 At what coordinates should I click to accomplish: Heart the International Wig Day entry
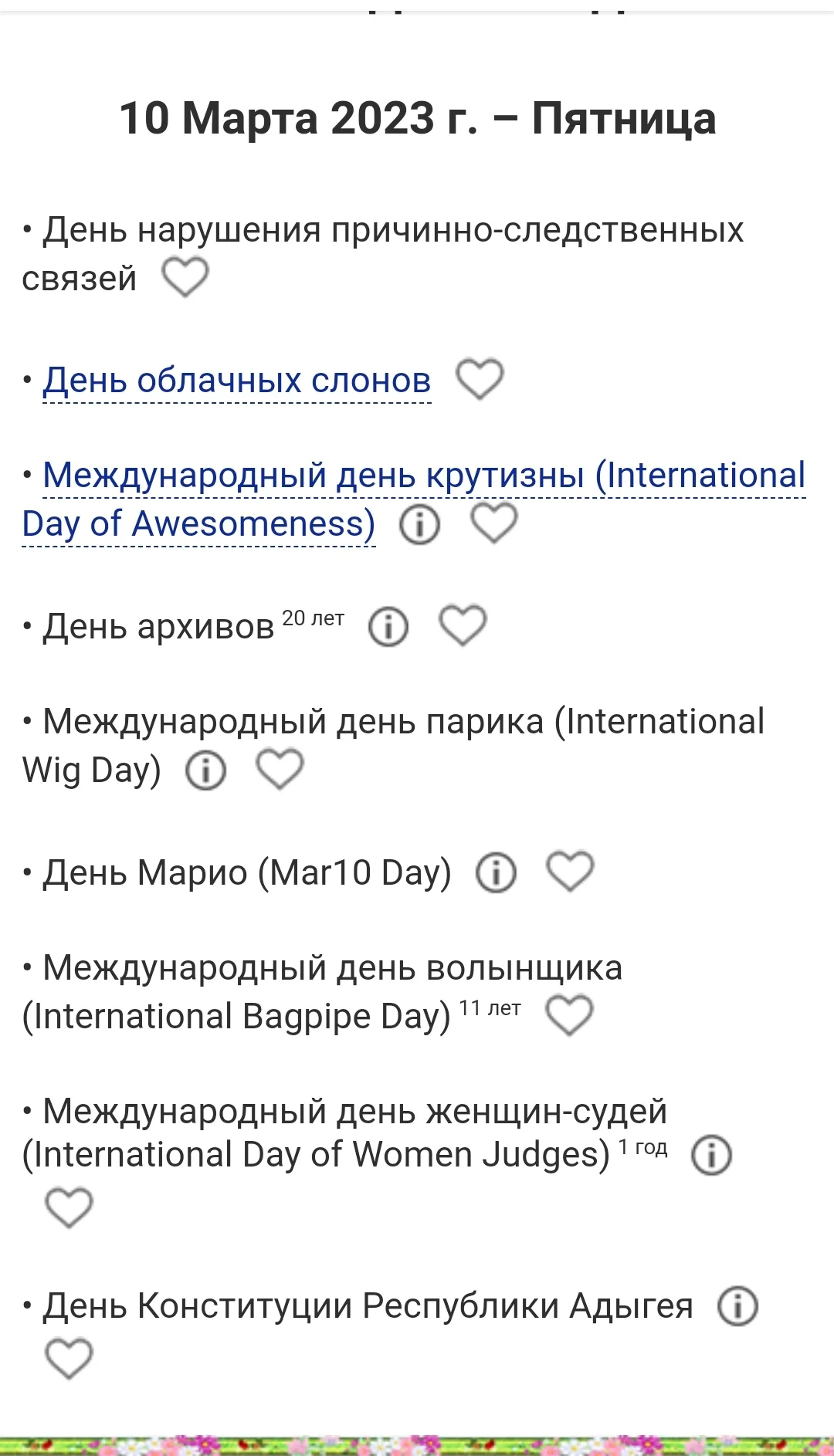coord(280,769)
